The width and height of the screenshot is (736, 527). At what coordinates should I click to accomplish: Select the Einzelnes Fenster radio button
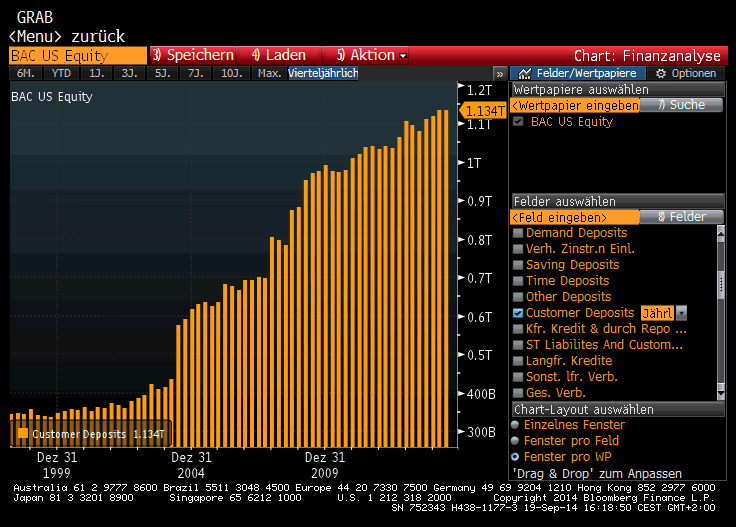pyautogui.click(x=515, y=425)
